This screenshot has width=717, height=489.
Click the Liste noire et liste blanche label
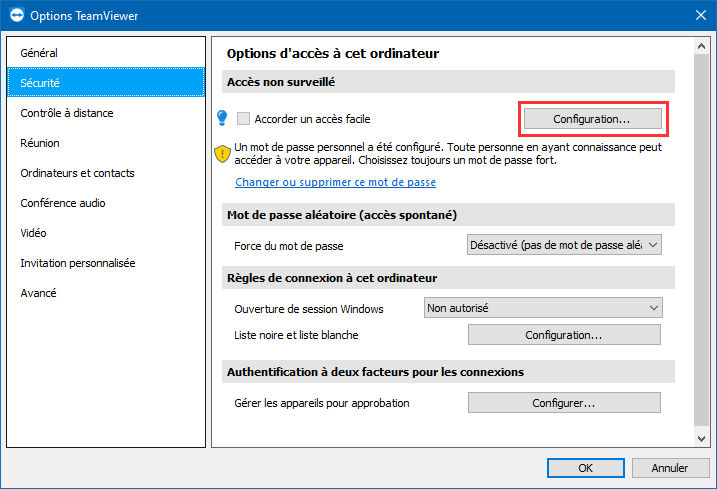(296, 335)
